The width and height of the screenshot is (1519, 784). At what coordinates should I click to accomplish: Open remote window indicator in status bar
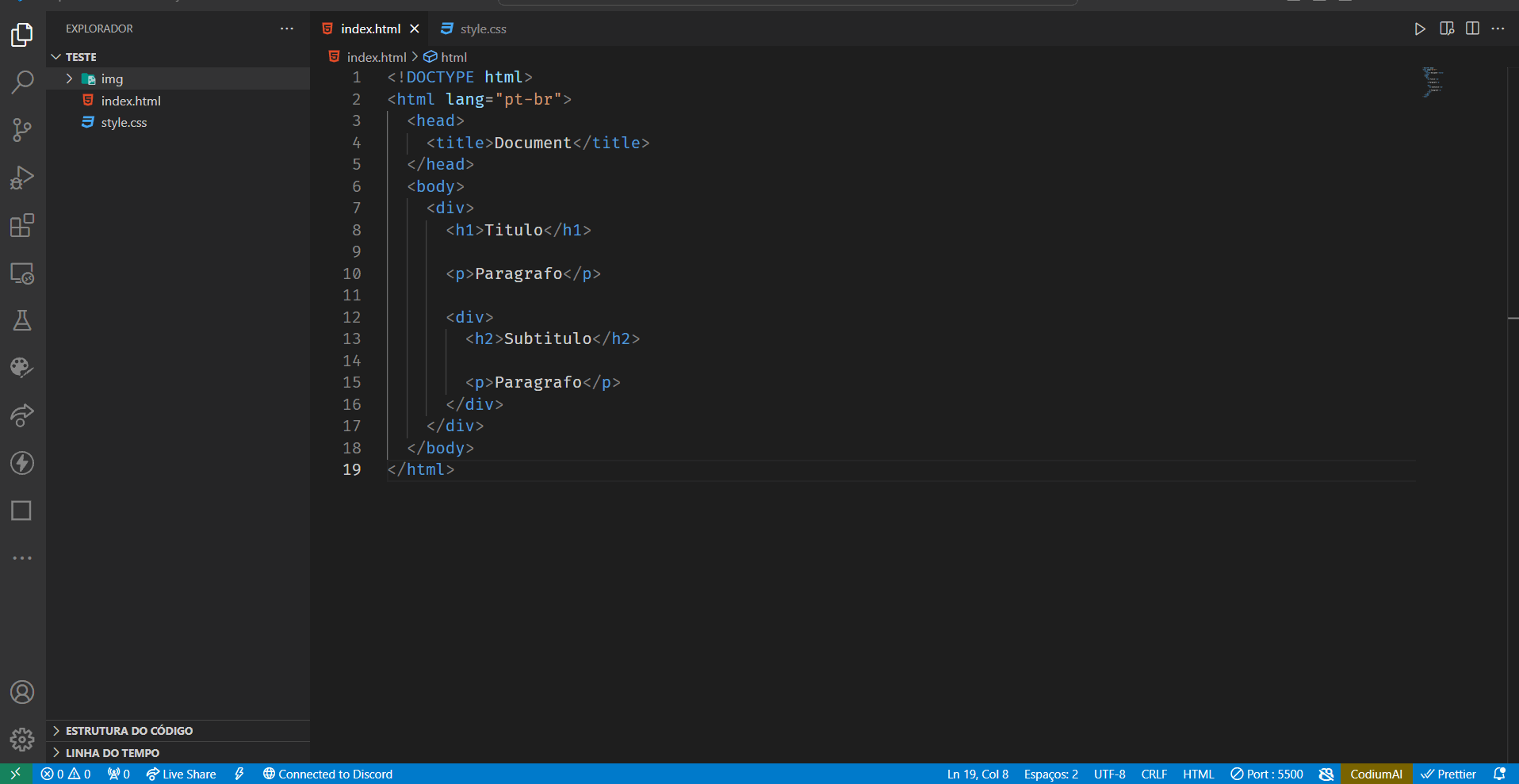click(x=16, y=774)
